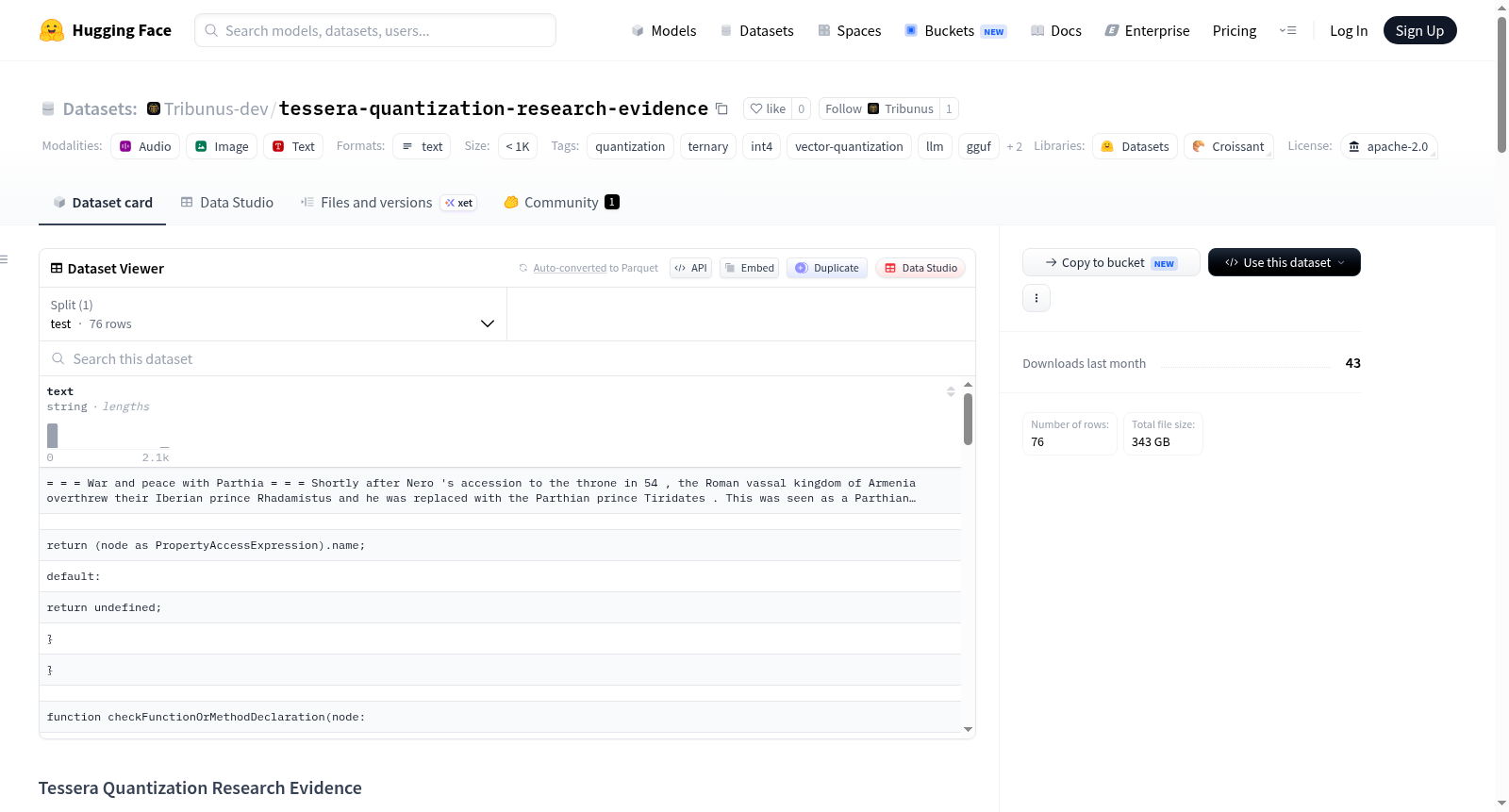Switch to the Data Studio tab
The image size is (1509, 812).
(226, 202)
